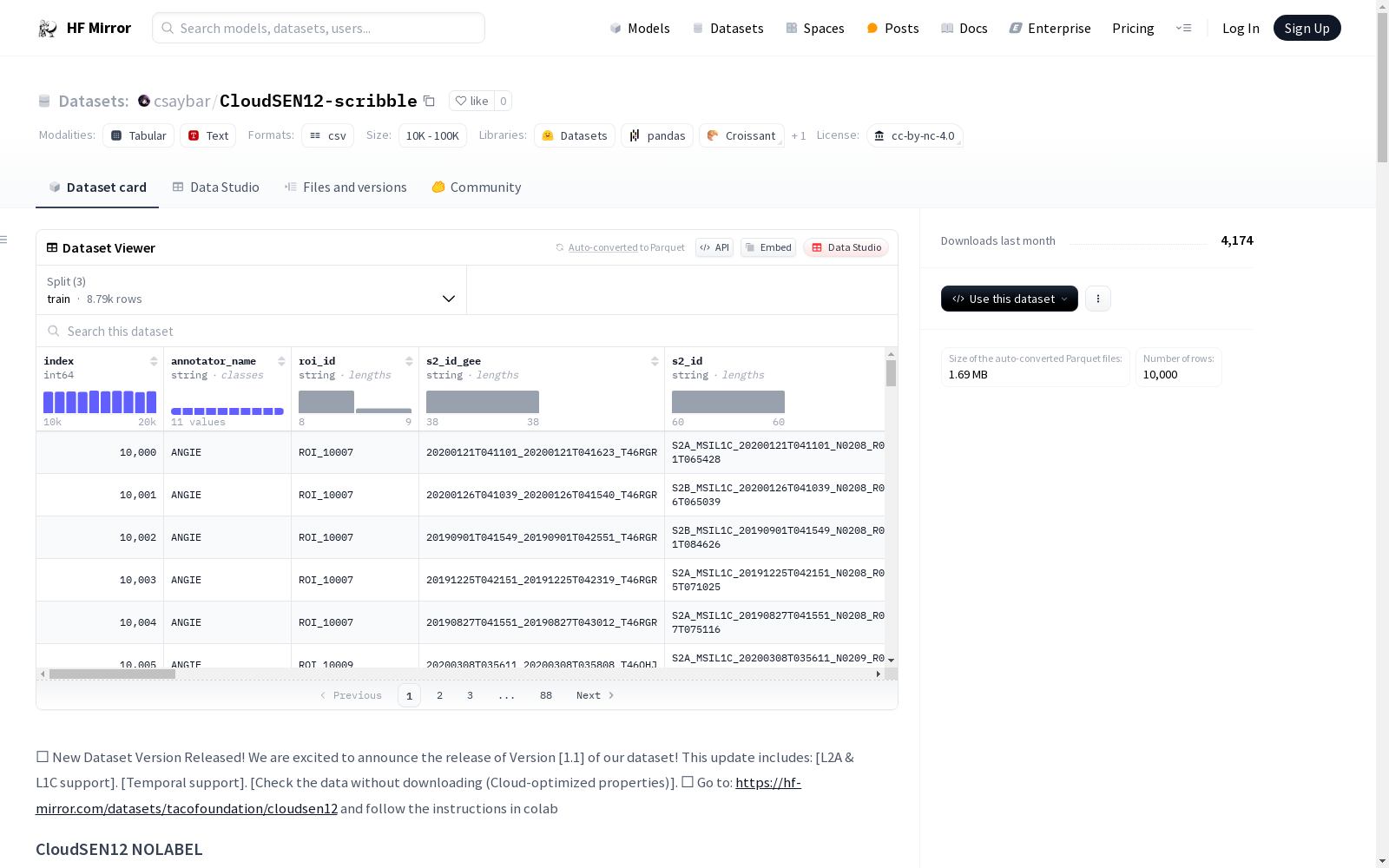Click the s2_id_gee lengths histogram

(483, 402)
